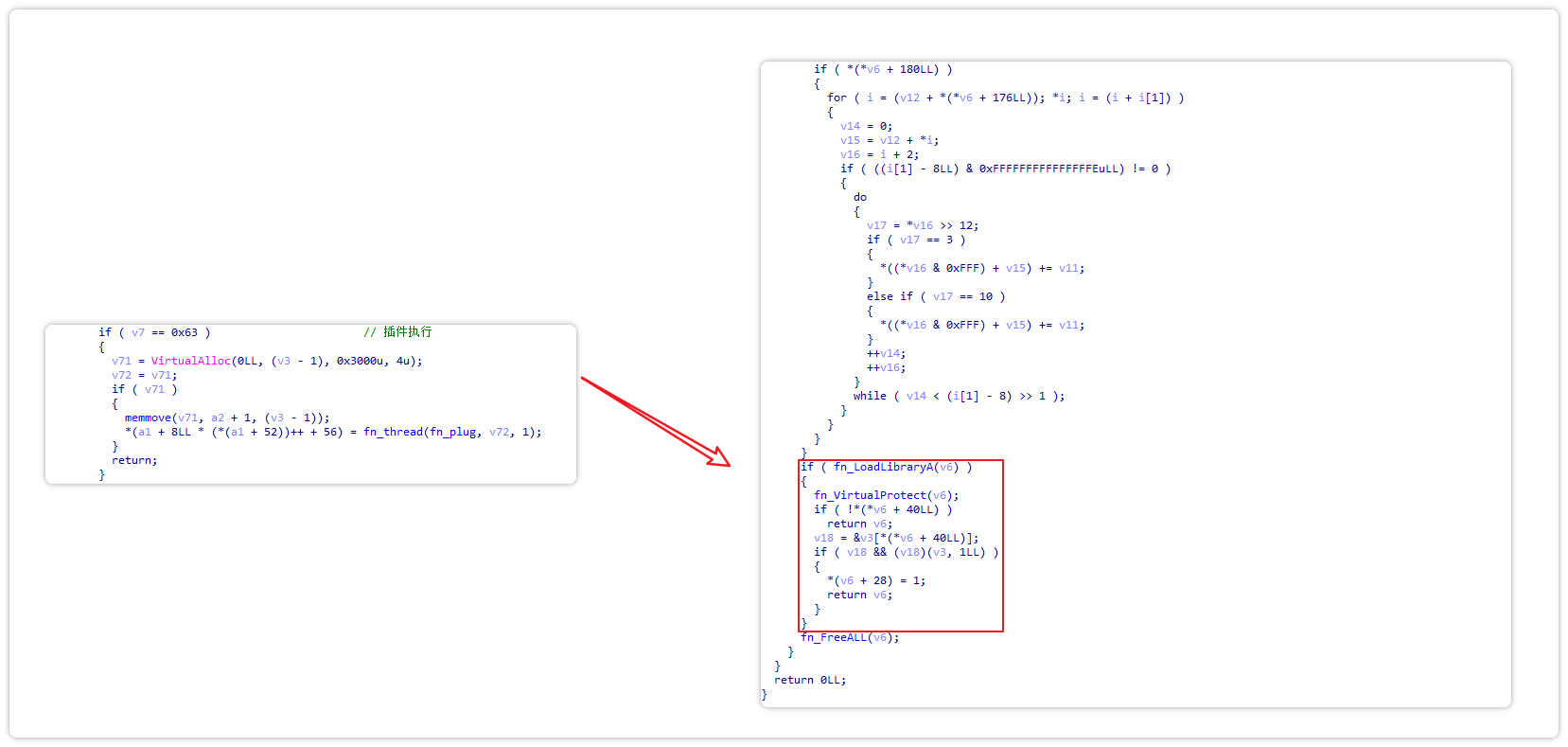This screenshot has height=747, width=1568.
Task: Select the fn_FreeALL function call
Action: (834, 637)
